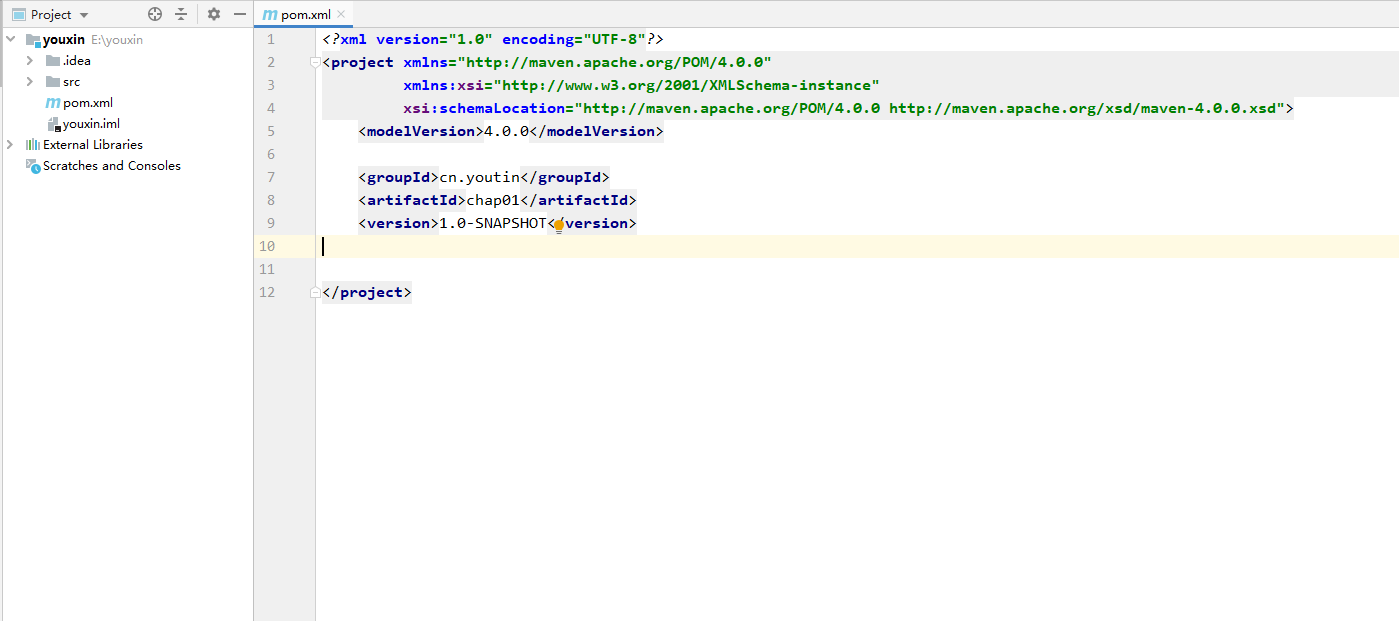
Task: Select Scratches and Consoles
Action: tap(112, 166)
